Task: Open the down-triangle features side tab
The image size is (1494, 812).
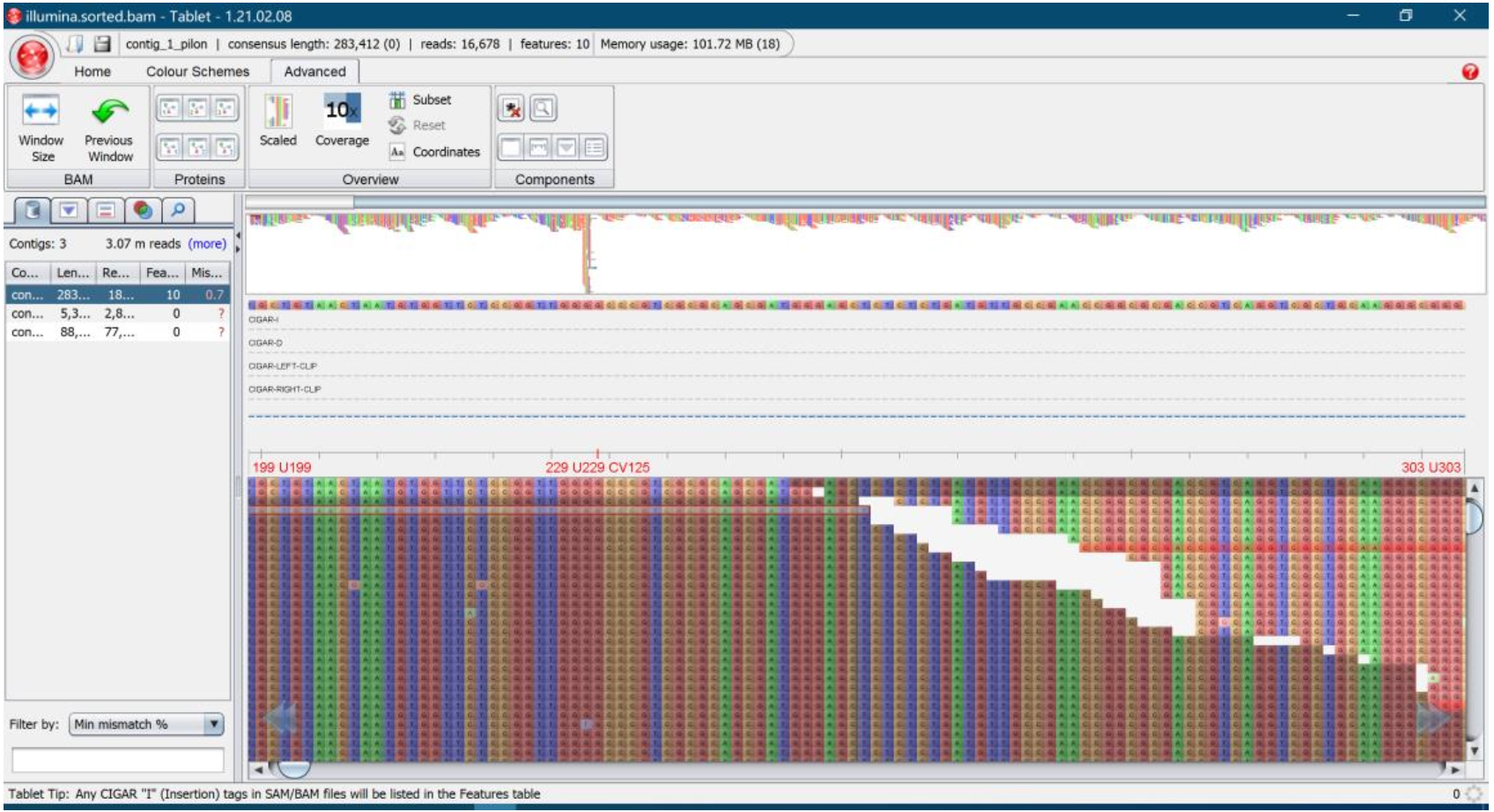Action: (x=69, y=210)
